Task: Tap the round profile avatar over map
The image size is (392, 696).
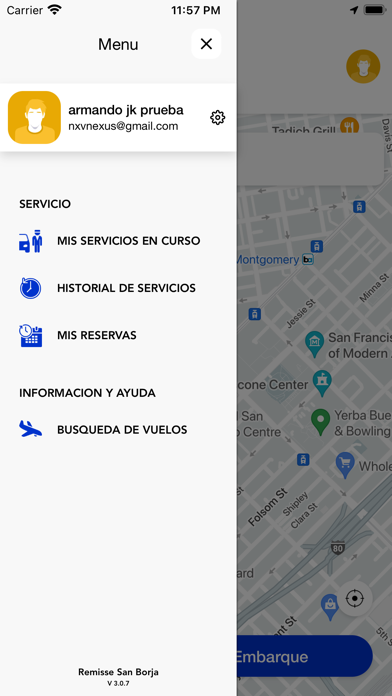Action: click(x=363, y=66)
